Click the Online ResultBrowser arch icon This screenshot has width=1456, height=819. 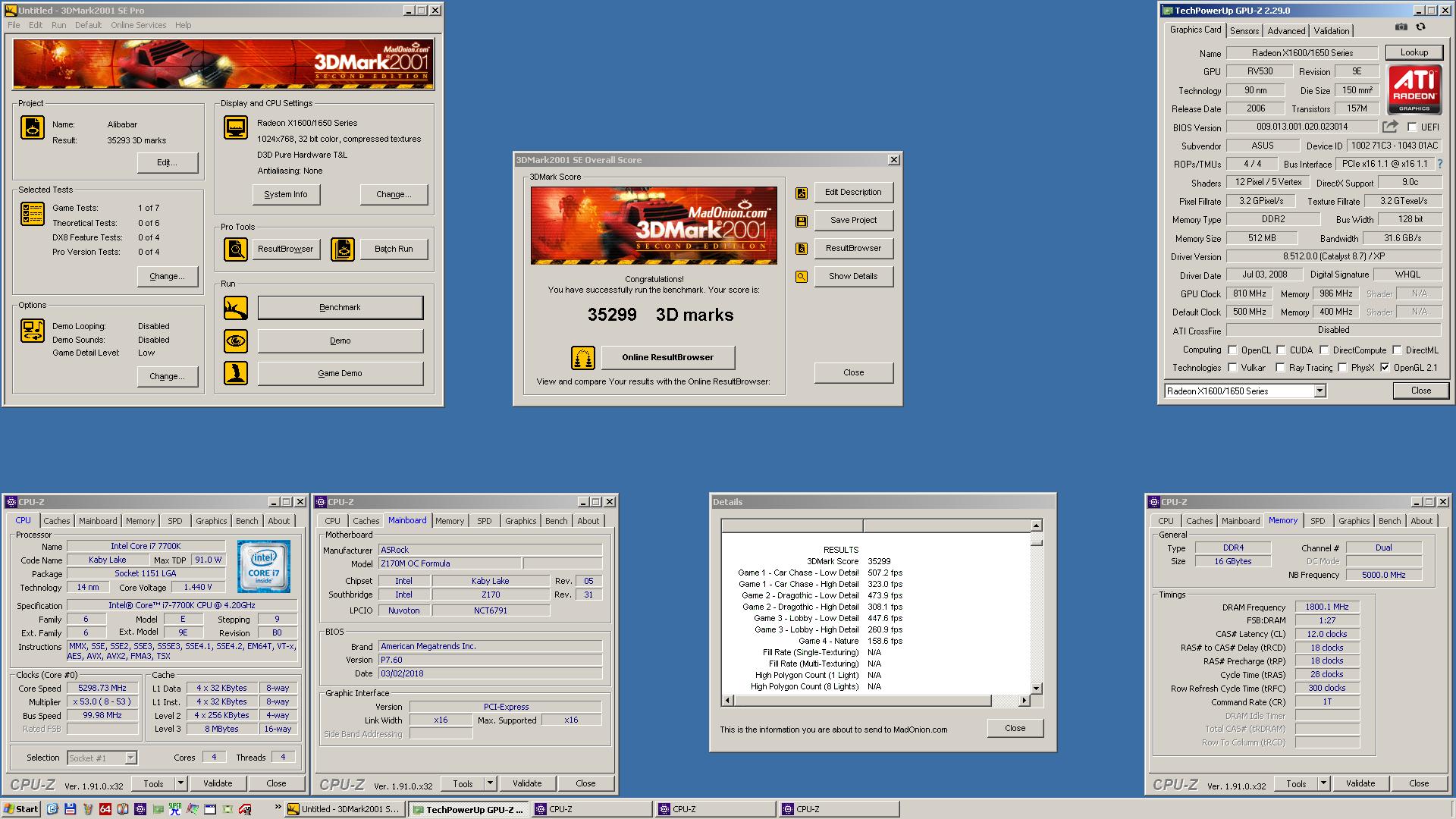583,357
